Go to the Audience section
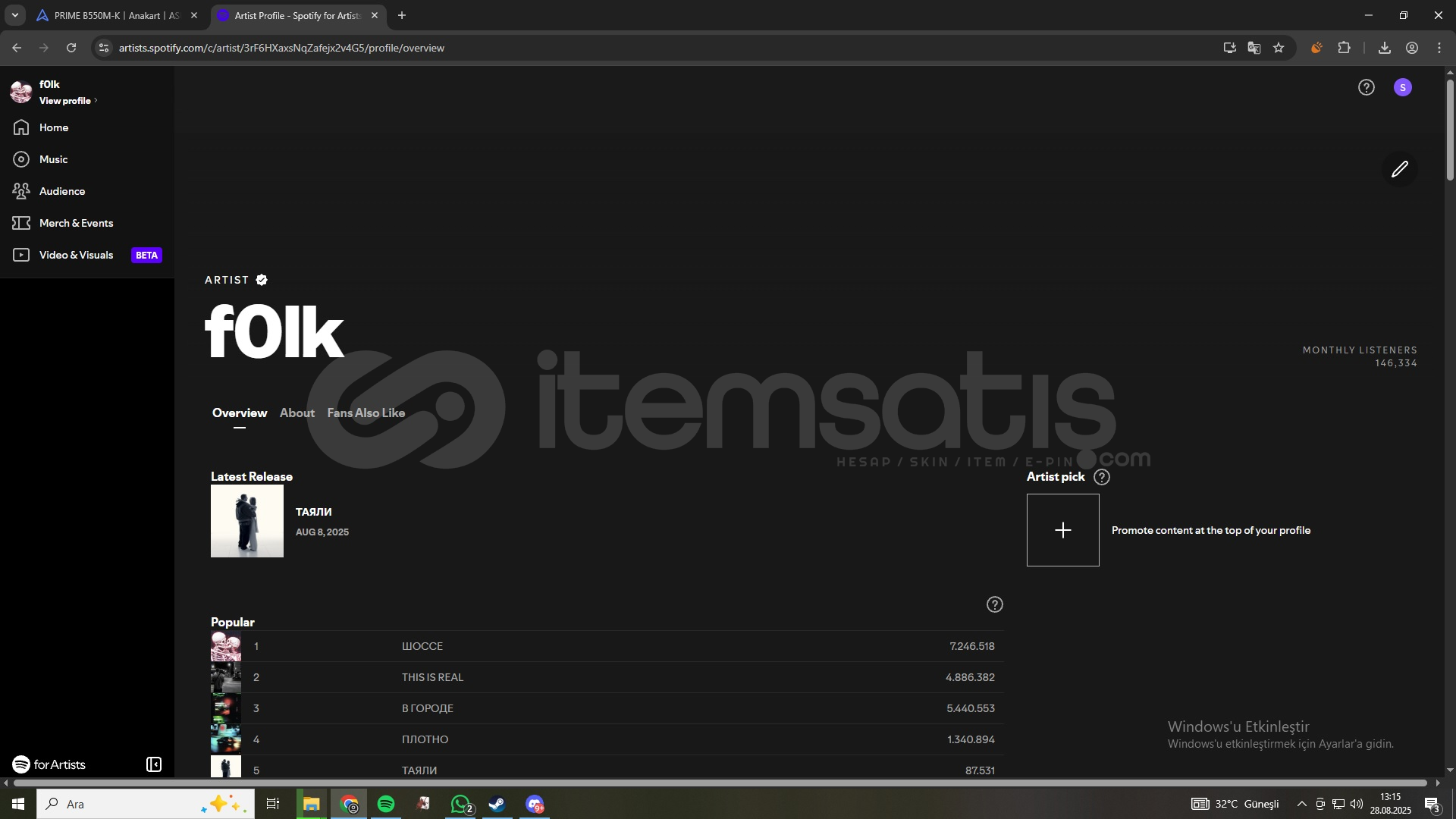The height and width of the screenshot is (819, 1456). coord(62,191)
